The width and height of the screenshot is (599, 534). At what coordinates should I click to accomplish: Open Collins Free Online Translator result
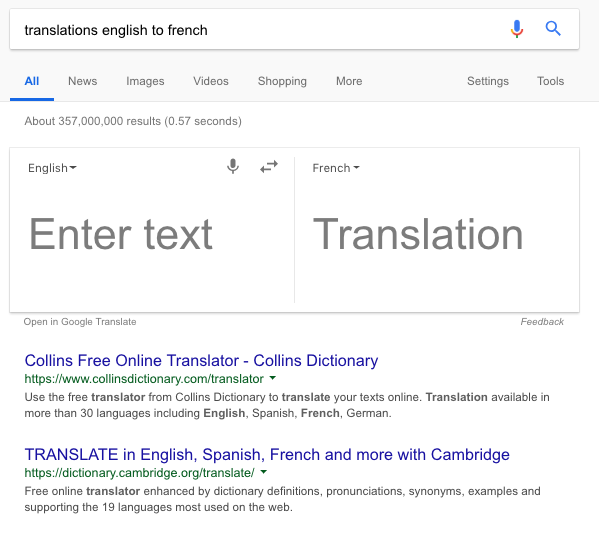click(201, 361)
